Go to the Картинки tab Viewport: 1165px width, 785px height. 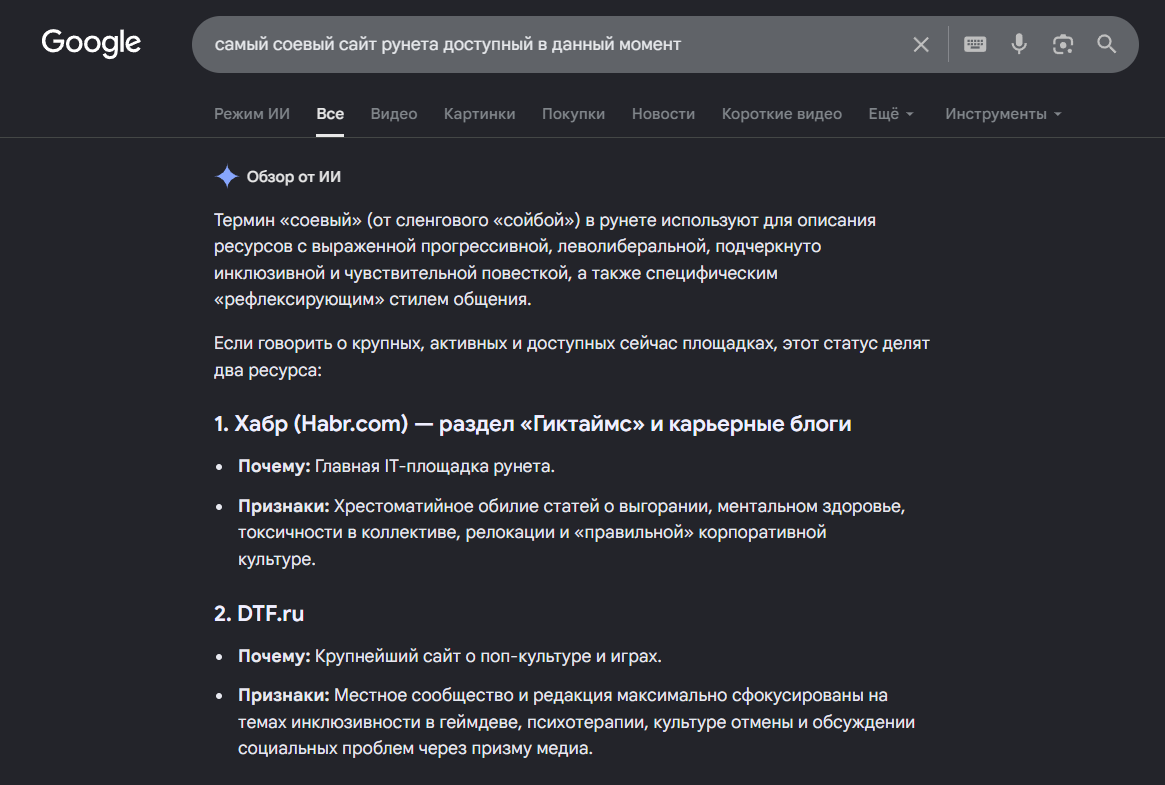tap(479, 114)
